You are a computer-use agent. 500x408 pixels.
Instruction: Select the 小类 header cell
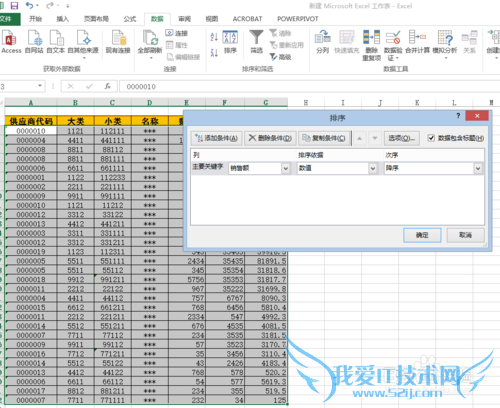pyautogui.click(x=113, y=121)
